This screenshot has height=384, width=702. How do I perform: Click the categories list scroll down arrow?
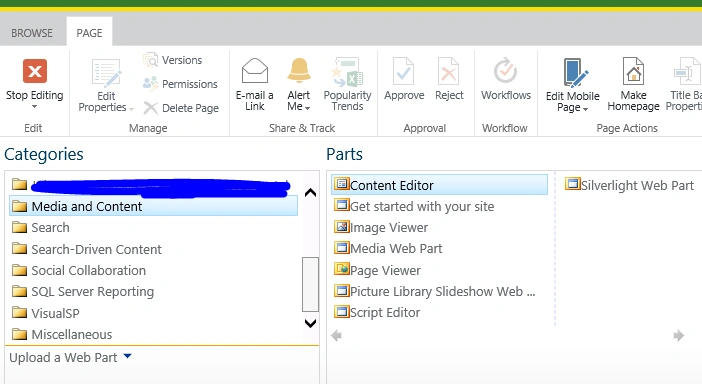[x=310, y=323]
